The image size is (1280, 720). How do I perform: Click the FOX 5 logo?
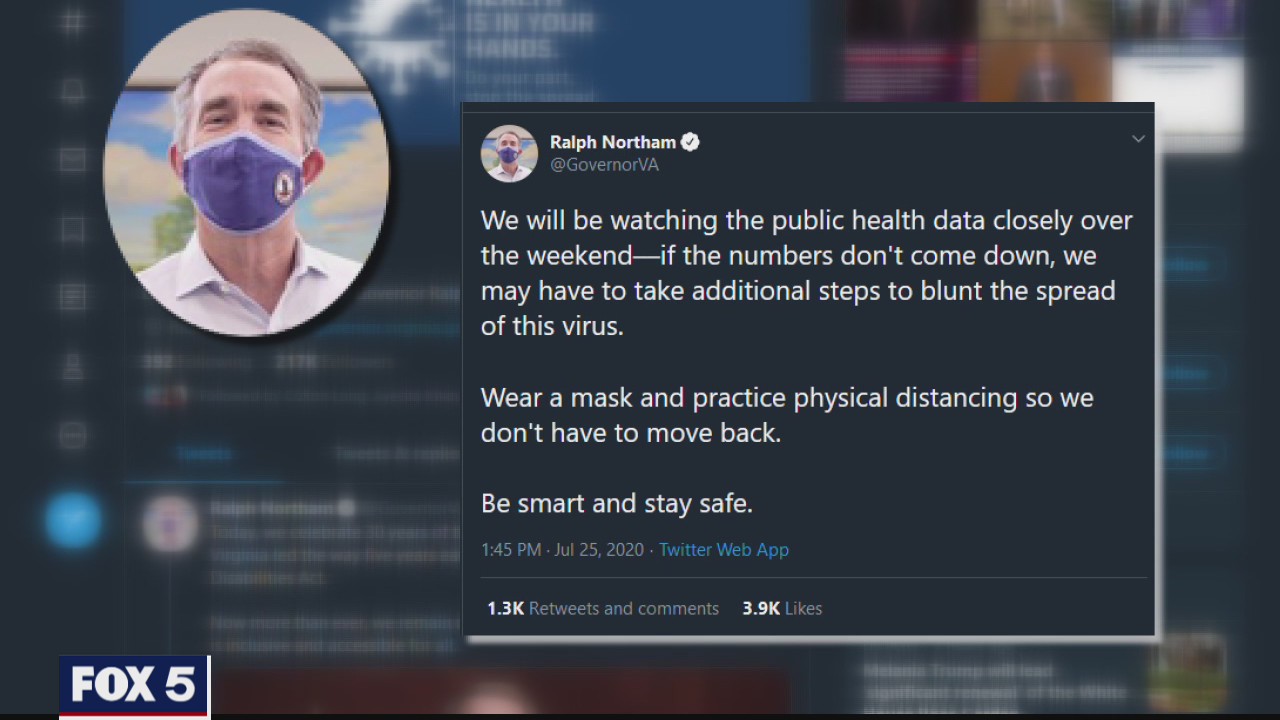[x=134, y=686]
